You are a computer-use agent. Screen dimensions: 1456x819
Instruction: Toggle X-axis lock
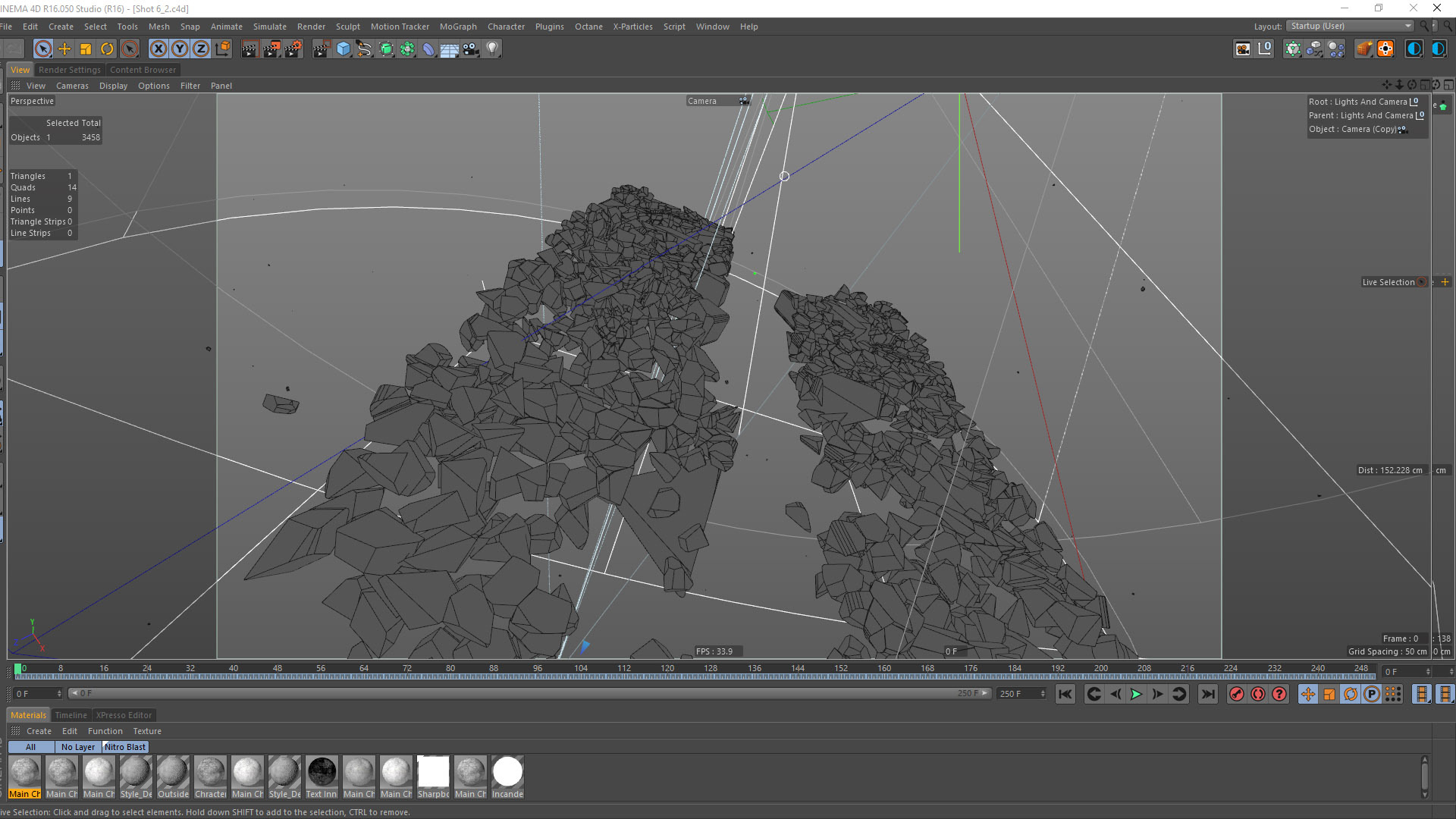158,49
